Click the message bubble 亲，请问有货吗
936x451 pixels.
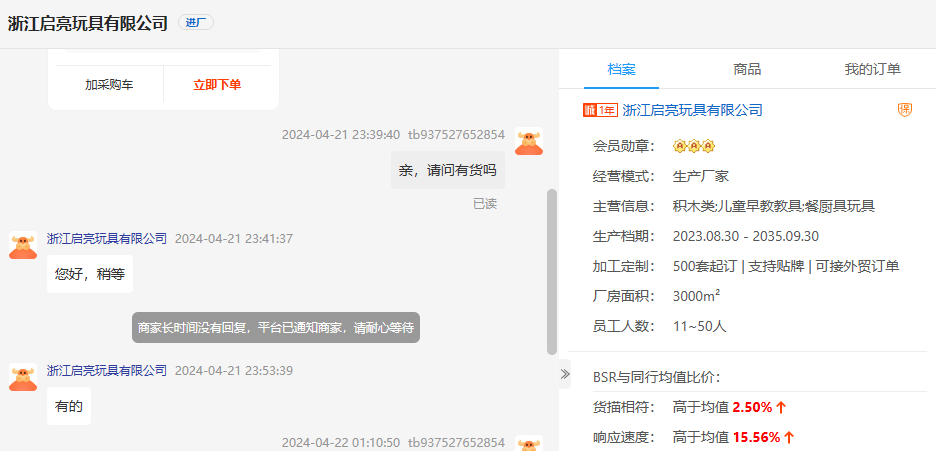(x=448, y=170)
